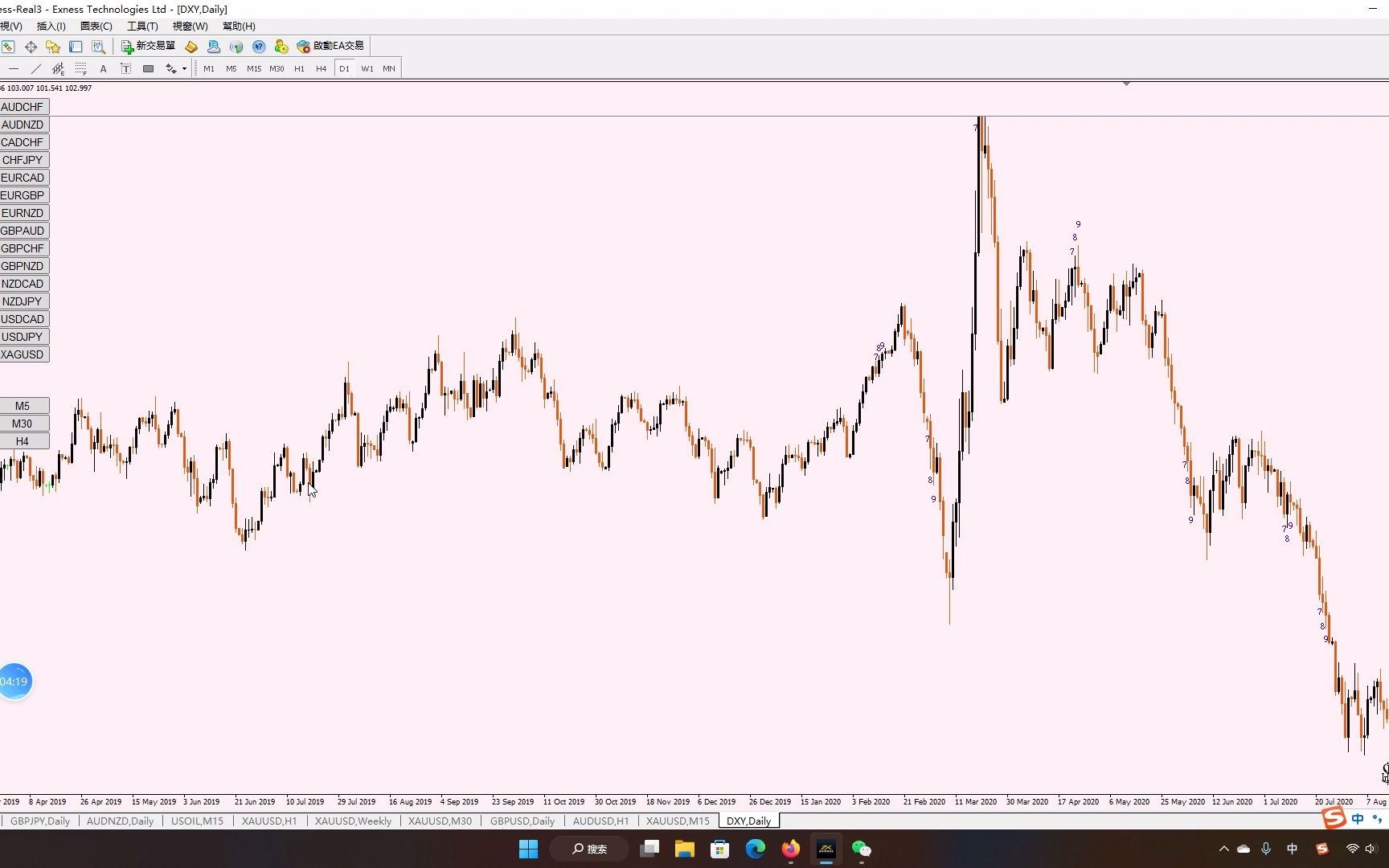1389x868 pixels.
Task: Open the blue help question icon
Action: coord(259,47)
